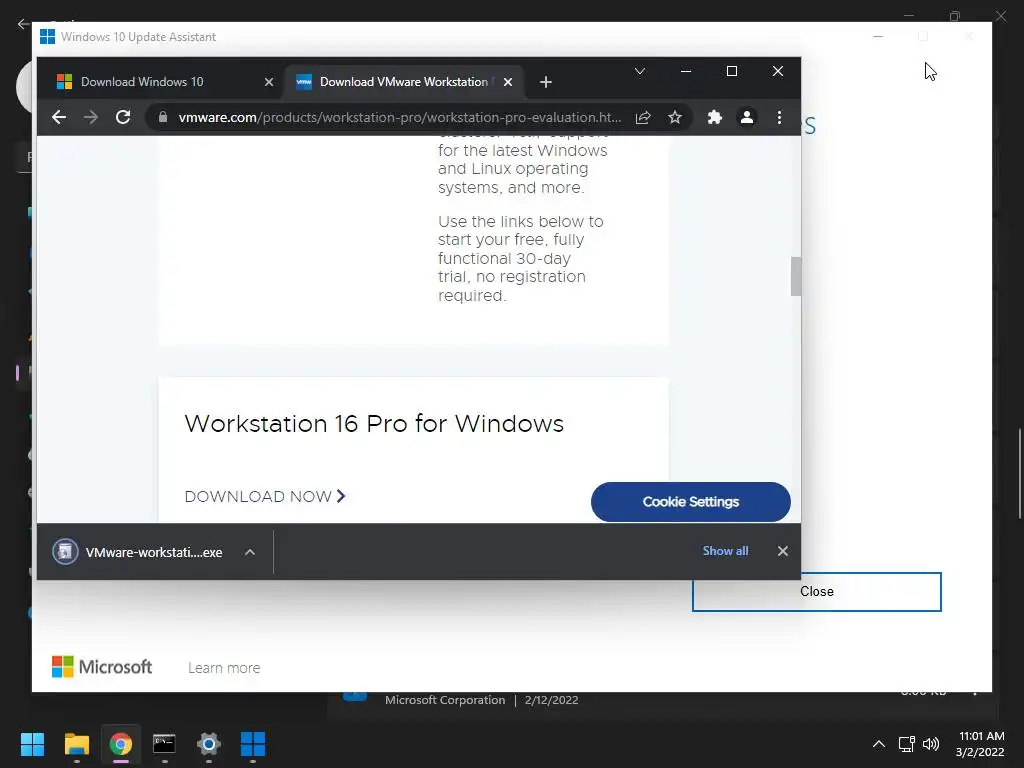The width and height of the screenshot is (1024, 768).
Task: Click DOWNLOAD NOW for Workstation 16 Pro
Action: click(x=265, y=496)
